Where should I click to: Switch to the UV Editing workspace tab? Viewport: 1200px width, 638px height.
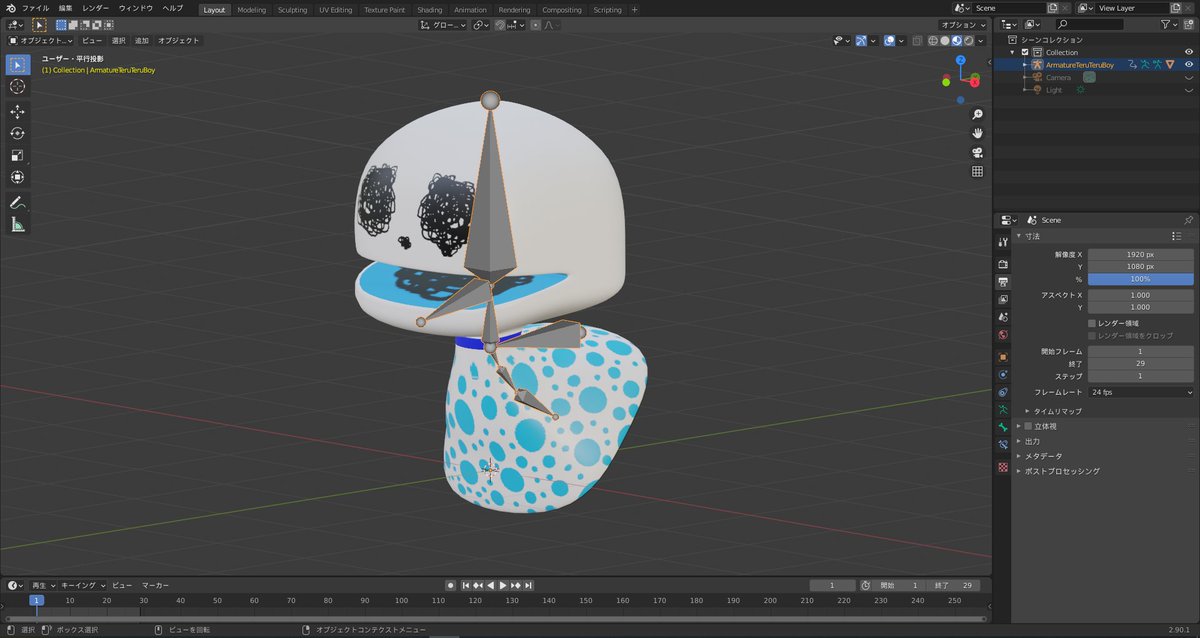point(336,9)
